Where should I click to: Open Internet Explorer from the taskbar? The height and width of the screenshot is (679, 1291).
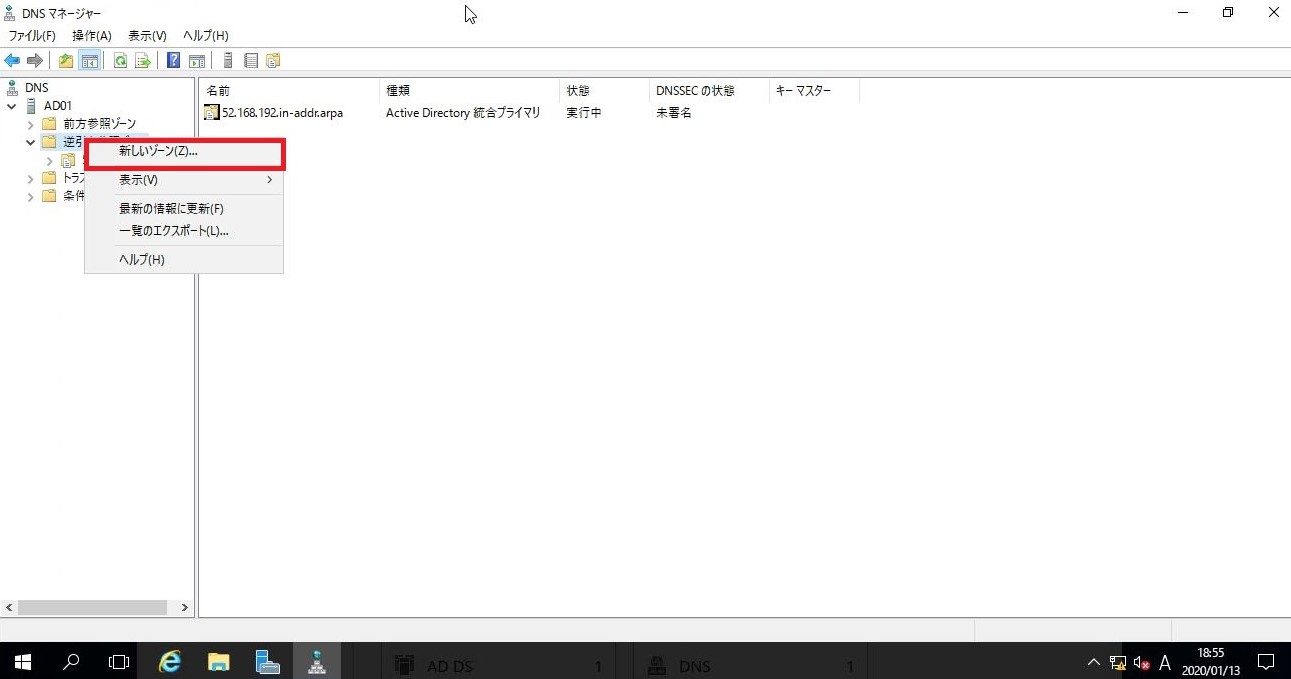(171, 662)
